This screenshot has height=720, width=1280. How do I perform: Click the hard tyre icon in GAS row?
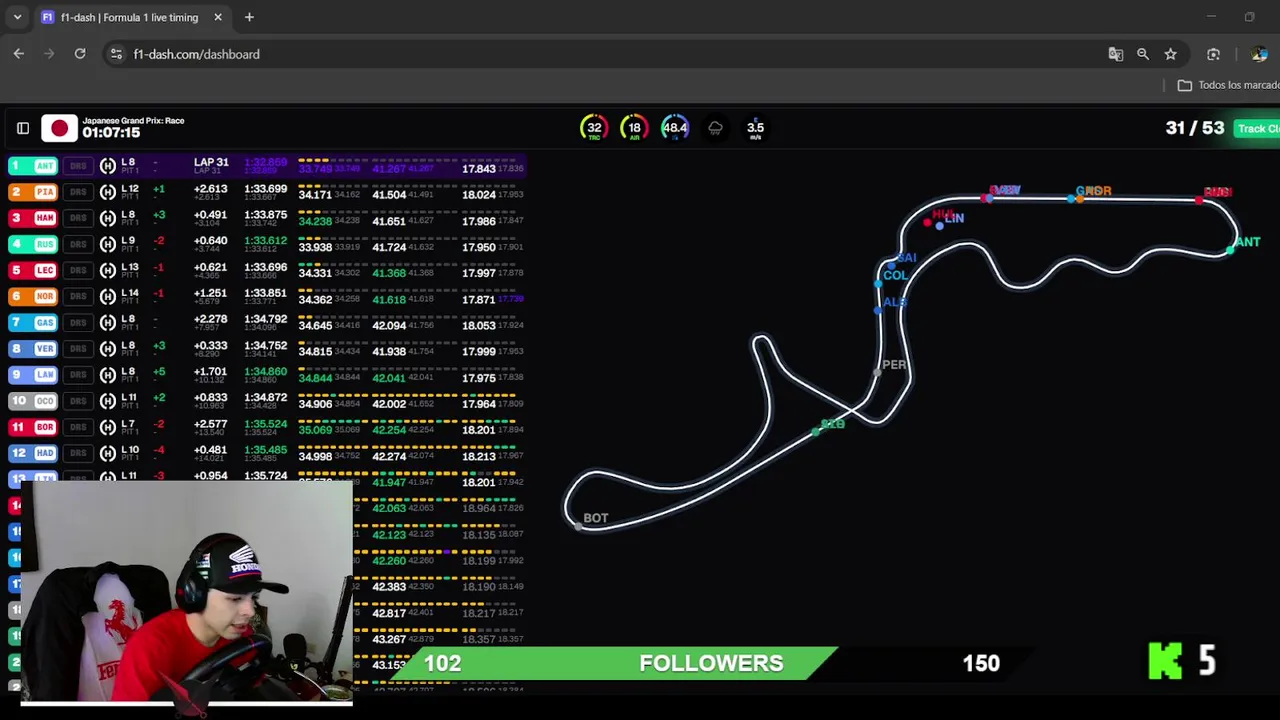[108, 322]
